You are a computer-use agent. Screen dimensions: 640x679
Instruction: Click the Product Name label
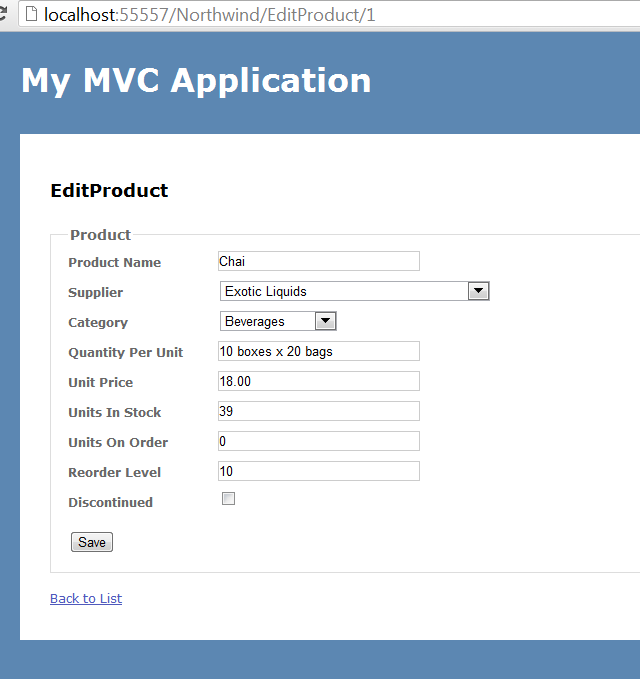point(114,262)
